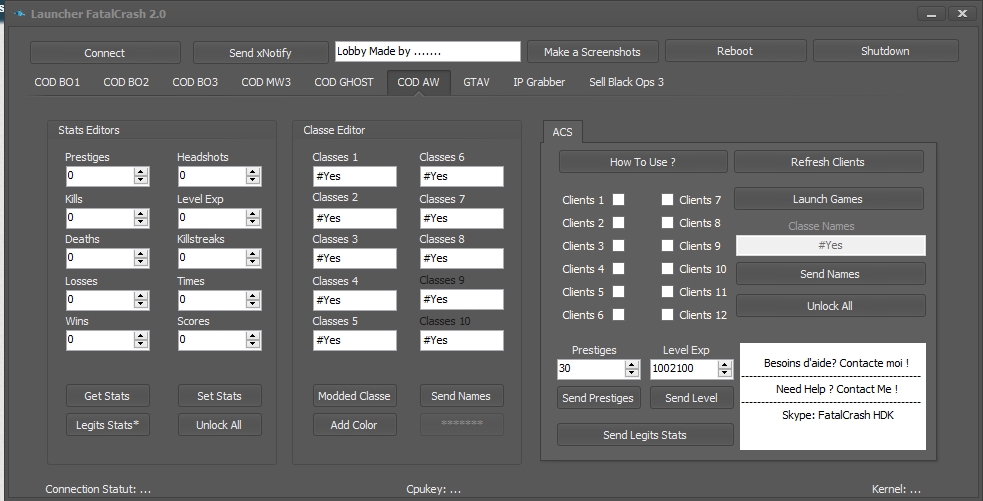Click the Send Prestiges button
This screenshot has height=501, width=983.
coord(598,398)
